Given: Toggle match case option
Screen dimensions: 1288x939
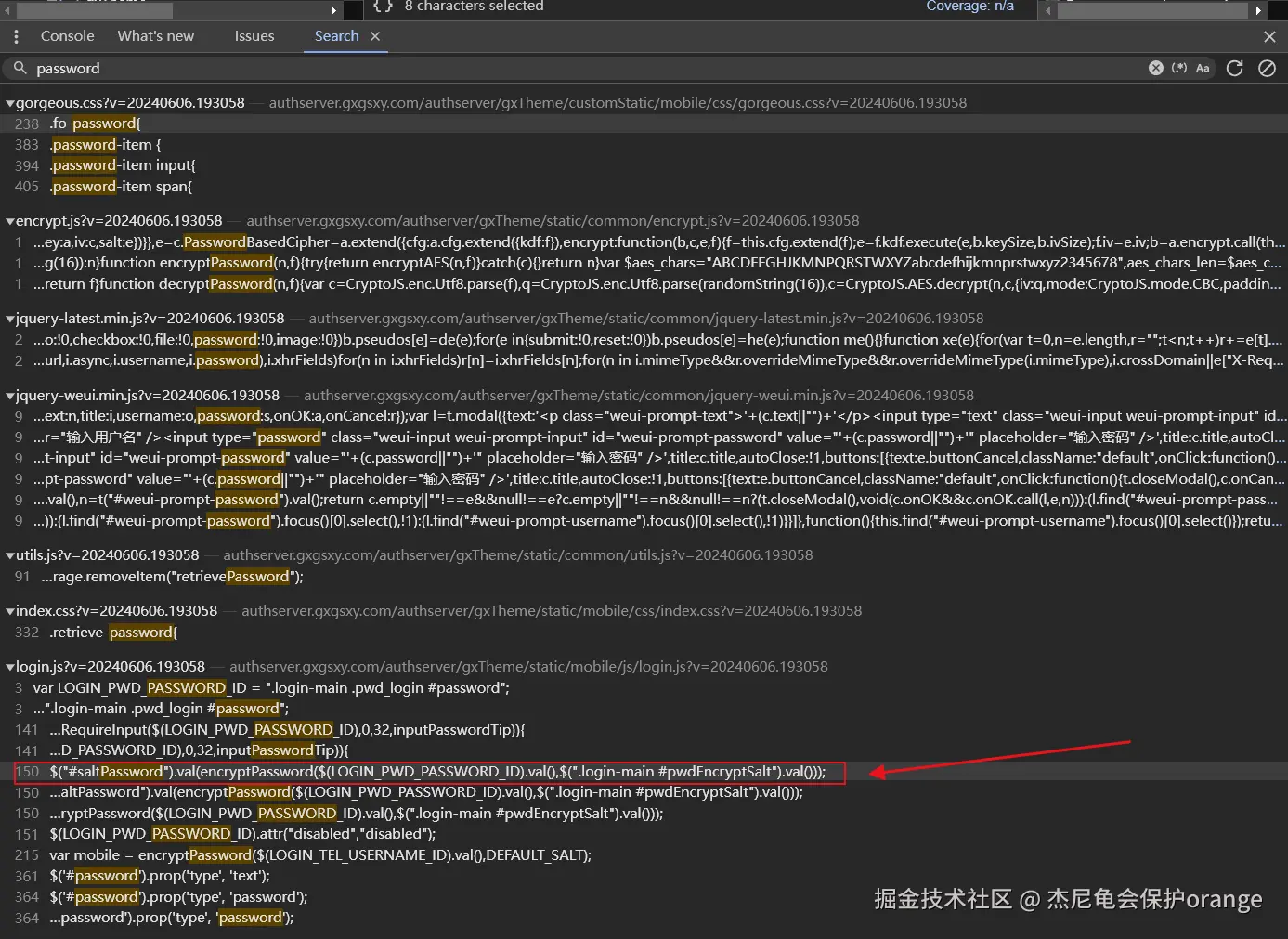Looking at the screenshot, I should (1203, 68).
